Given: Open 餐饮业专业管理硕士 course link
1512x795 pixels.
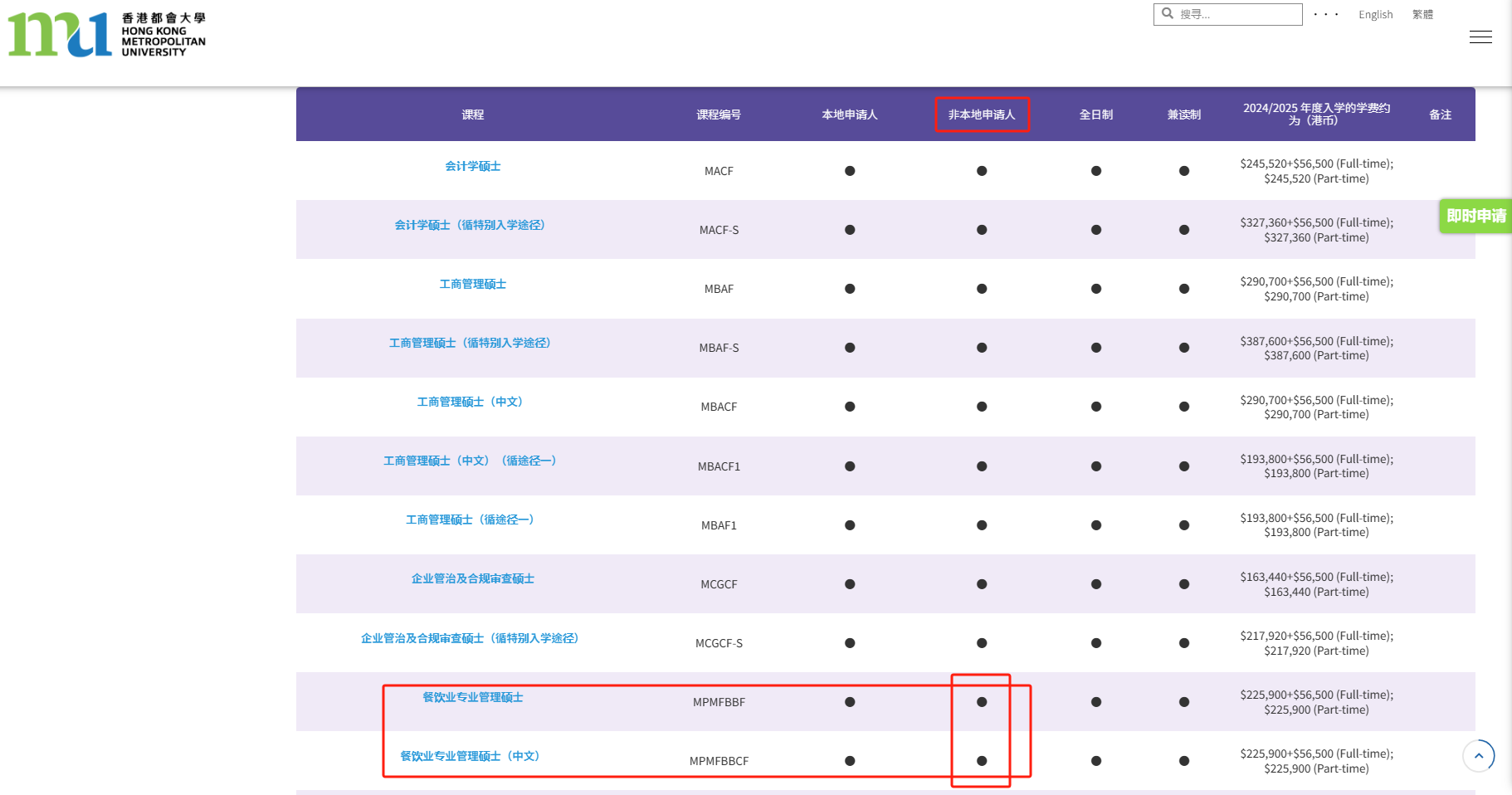Looking at the screenshot, I should click(x=472, y=697).
